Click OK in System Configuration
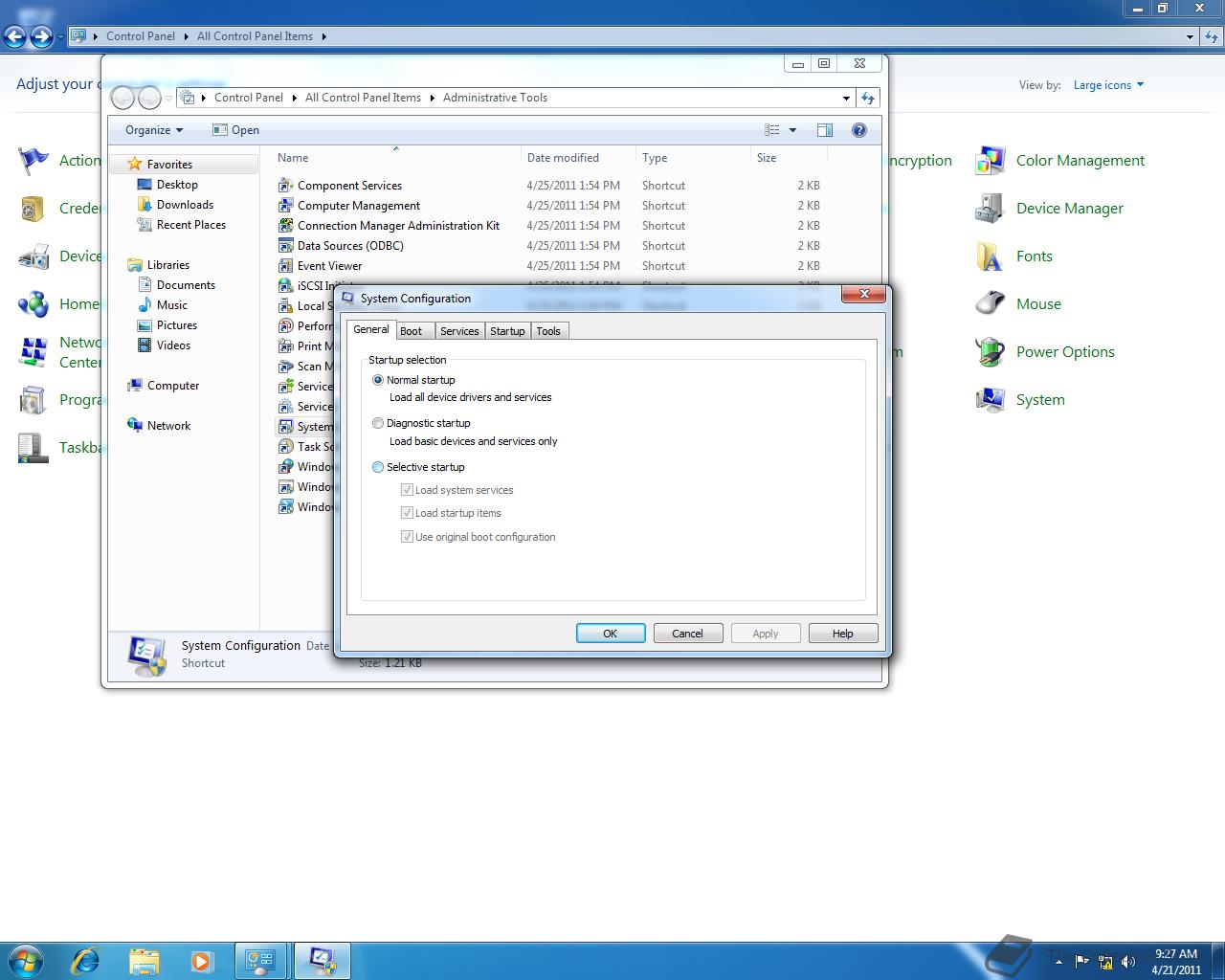 click(611, 634)
